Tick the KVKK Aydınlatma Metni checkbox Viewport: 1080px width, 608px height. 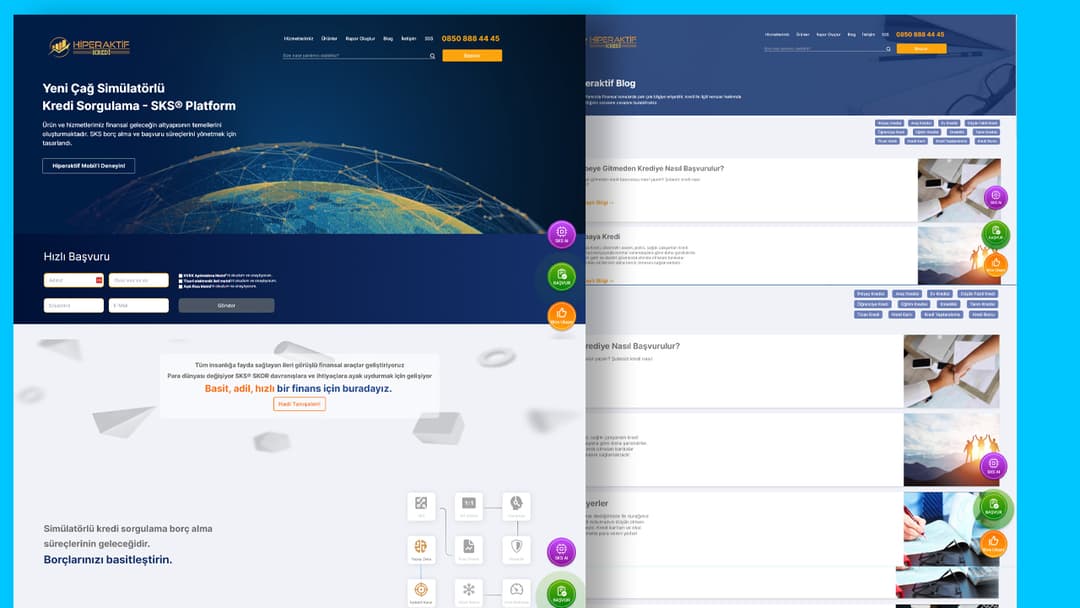point(180,275)
